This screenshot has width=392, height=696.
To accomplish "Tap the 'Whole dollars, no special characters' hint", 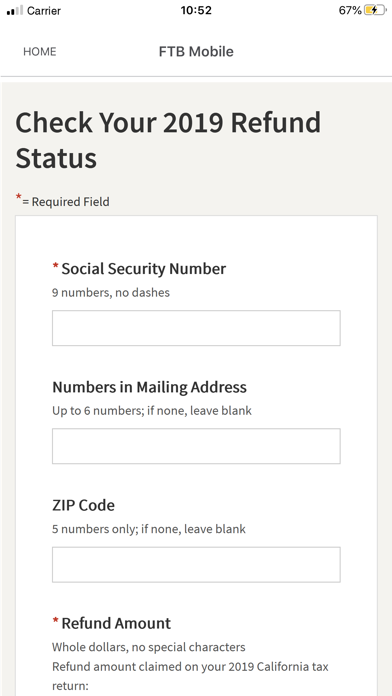I will pyautogui.click(x=149, y=647).
